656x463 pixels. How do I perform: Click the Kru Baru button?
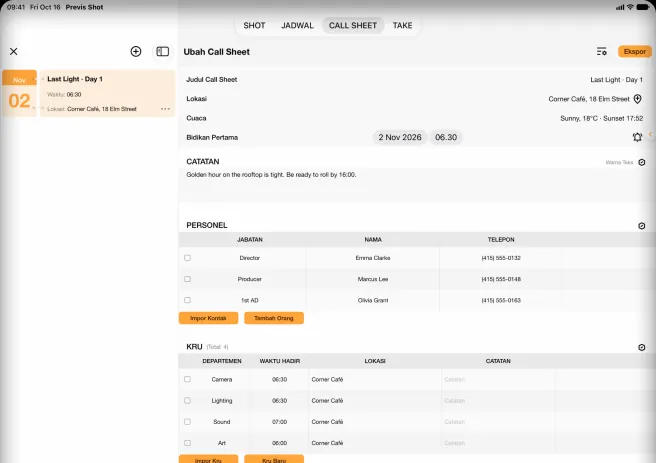[x=274, y=459]
